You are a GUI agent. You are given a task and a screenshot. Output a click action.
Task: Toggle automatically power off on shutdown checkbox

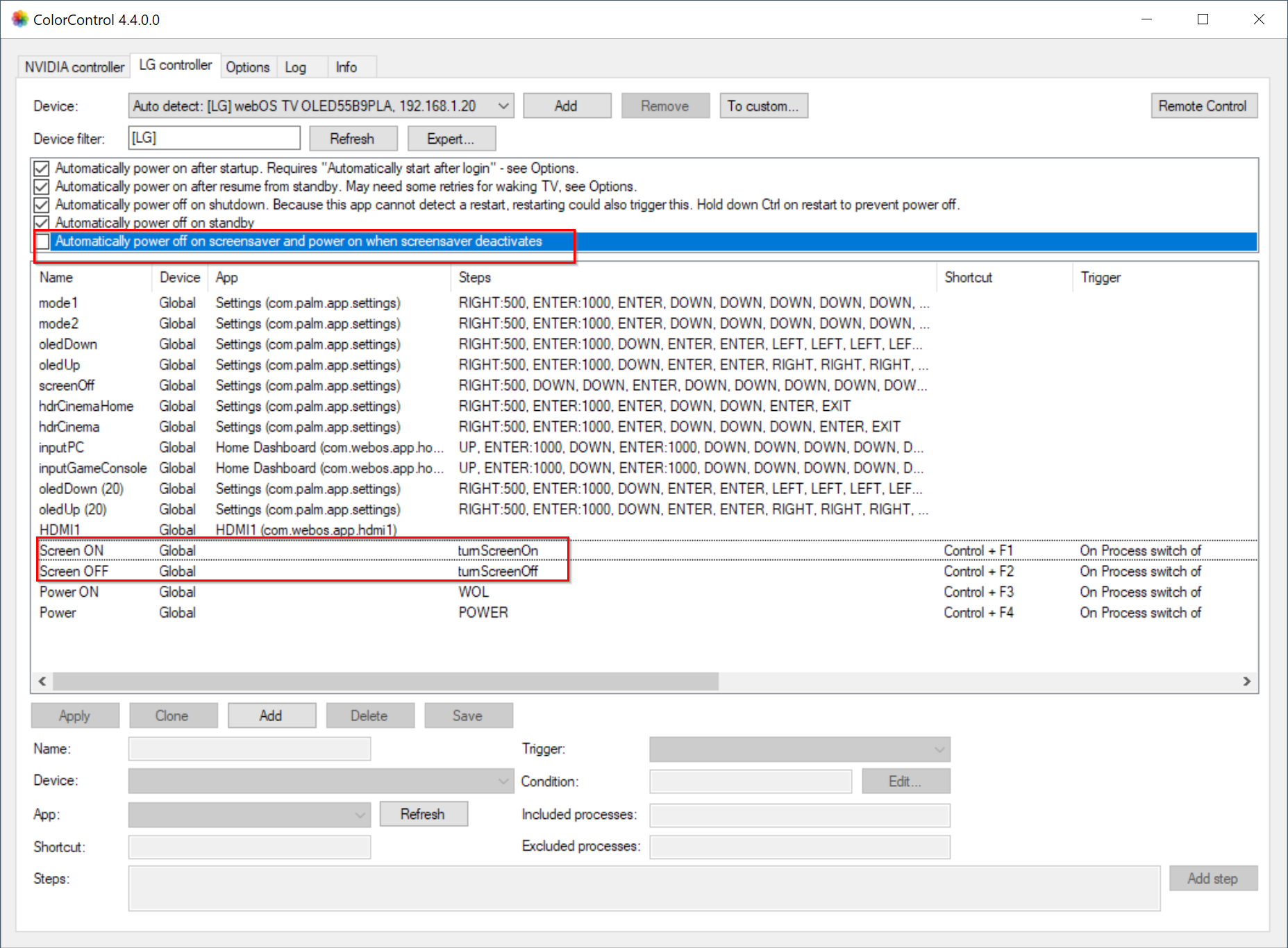click(42, 204)
